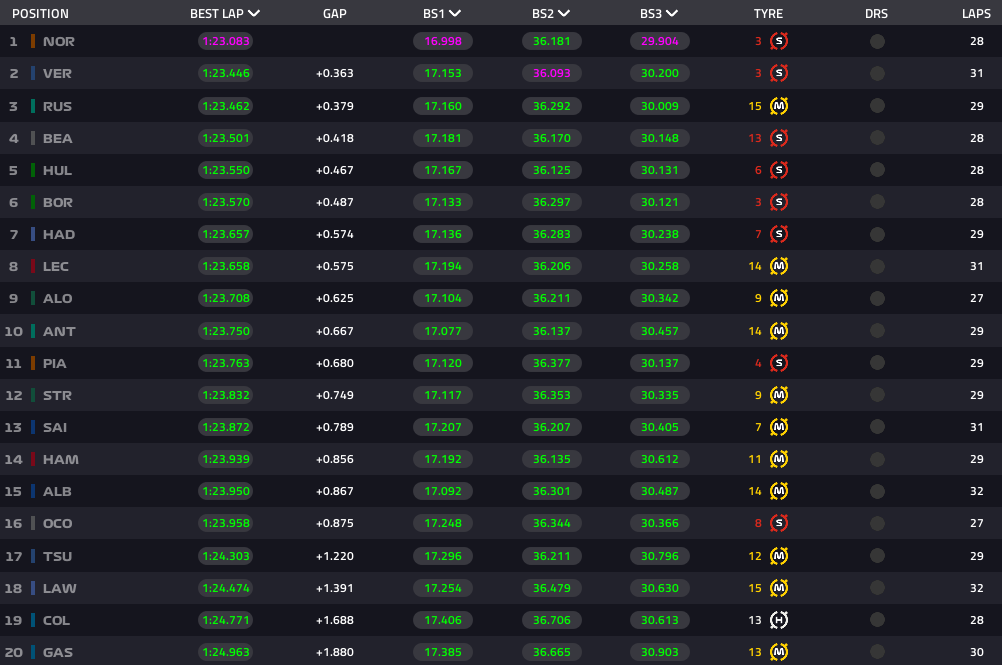Click Gasly's medium tyre icon
The height and width of the screenshot is (665, 1002).
pyautogui.click(x=780, y=652)
